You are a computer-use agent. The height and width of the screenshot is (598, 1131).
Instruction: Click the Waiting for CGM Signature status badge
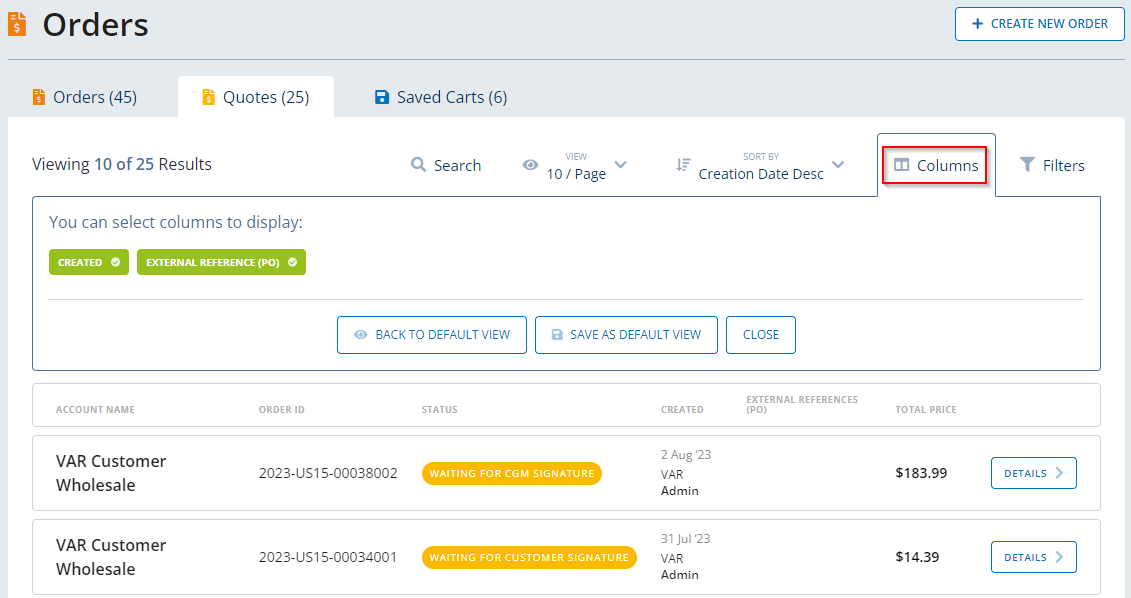[x=511, y=473]
